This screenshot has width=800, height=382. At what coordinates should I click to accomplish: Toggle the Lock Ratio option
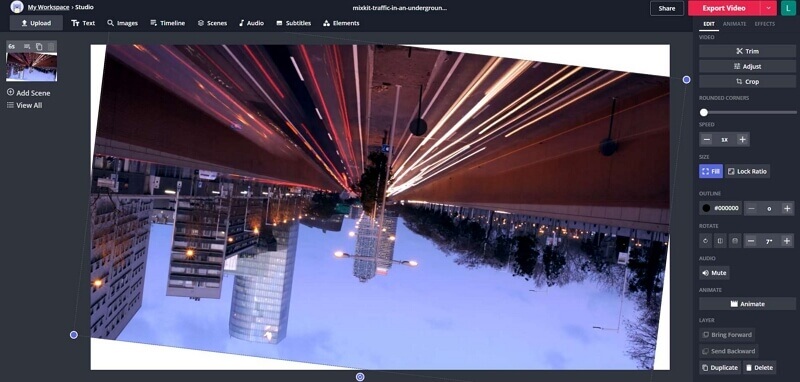point(747,171)
